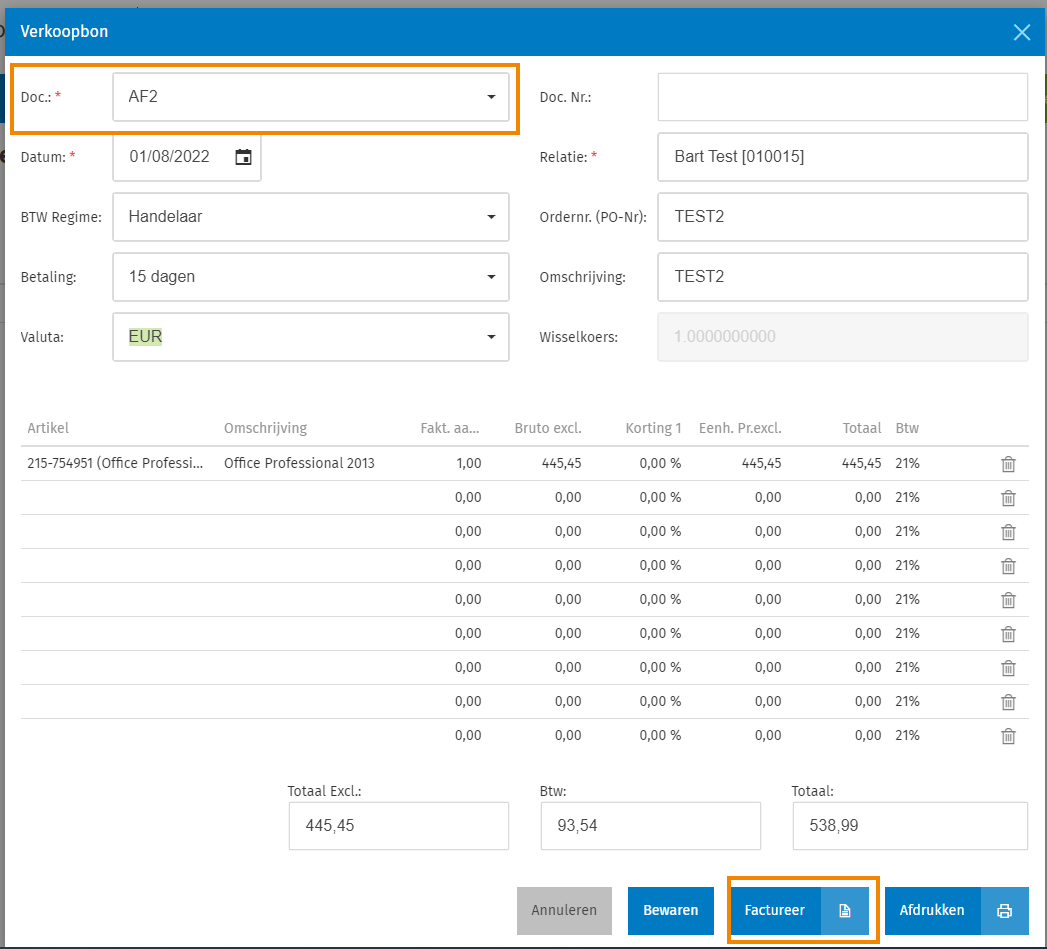Viewport: 1047px width, 949px height.
Task: Click the Btw total field 93,54
Action: pyautogui.click(x=650, y=826)
